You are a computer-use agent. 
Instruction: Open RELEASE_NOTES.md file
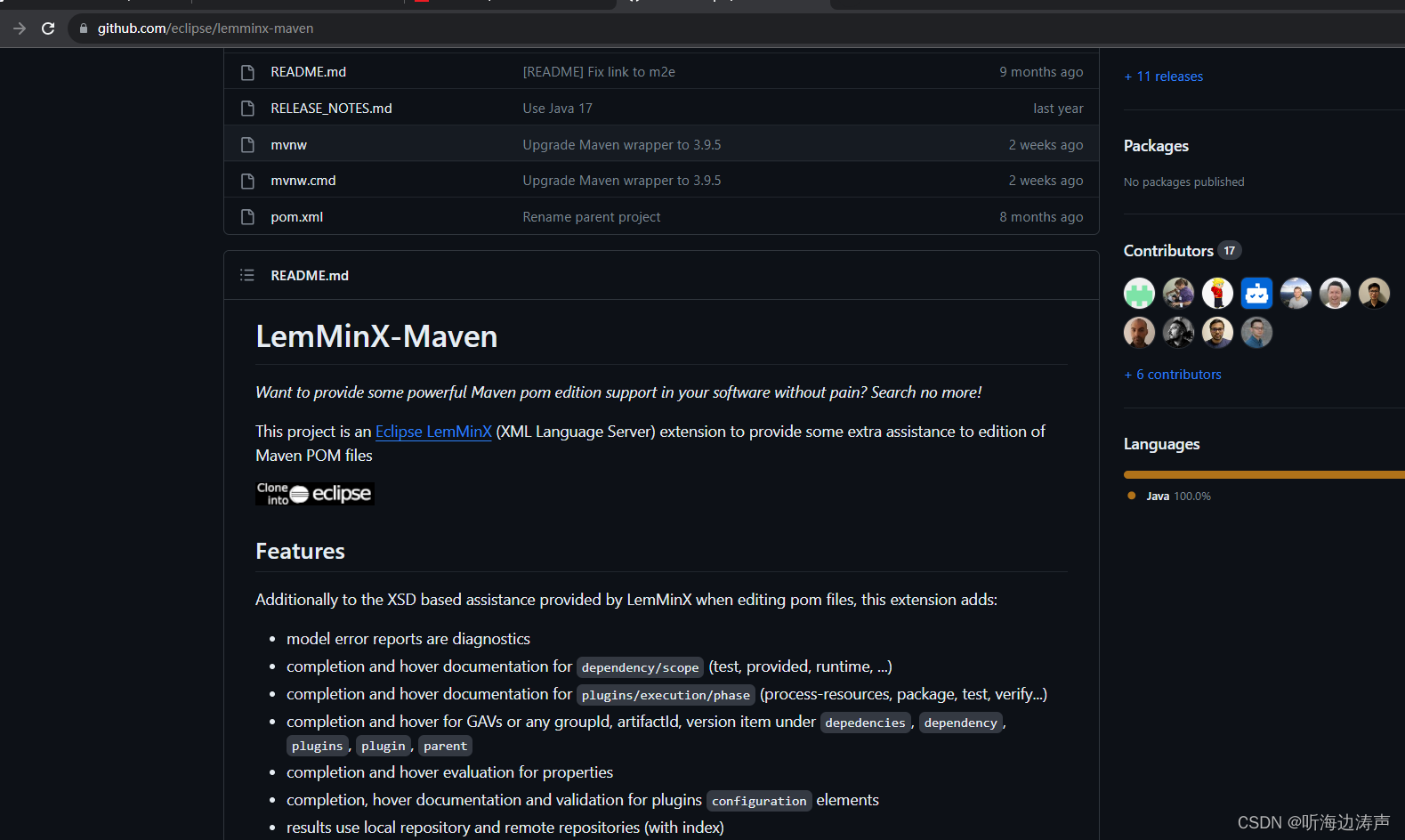[331, 109]
